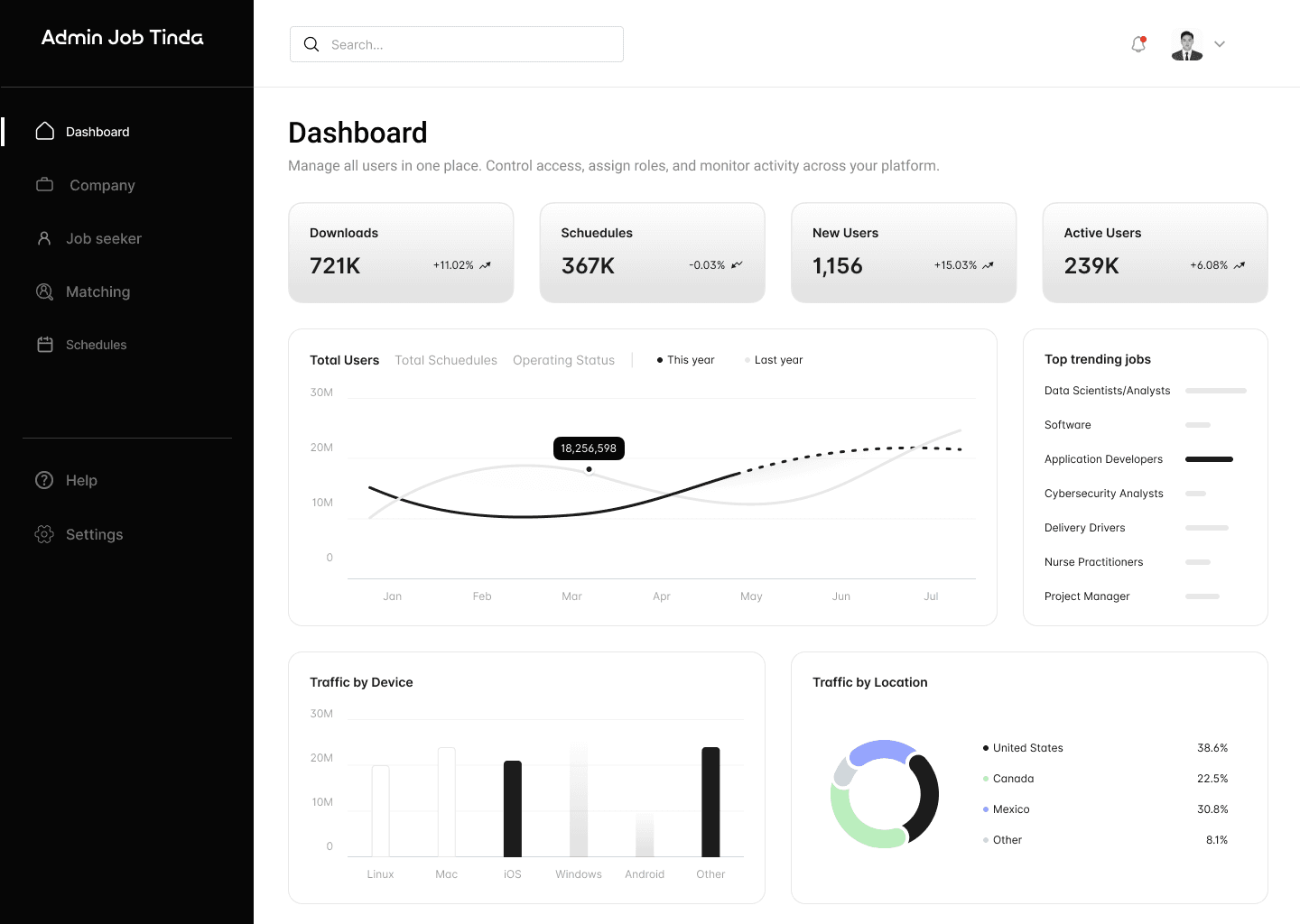Open the Downloads stat card
Image resolution: width=1300 pixels, height=924 pixels.
tap(401, 253)
